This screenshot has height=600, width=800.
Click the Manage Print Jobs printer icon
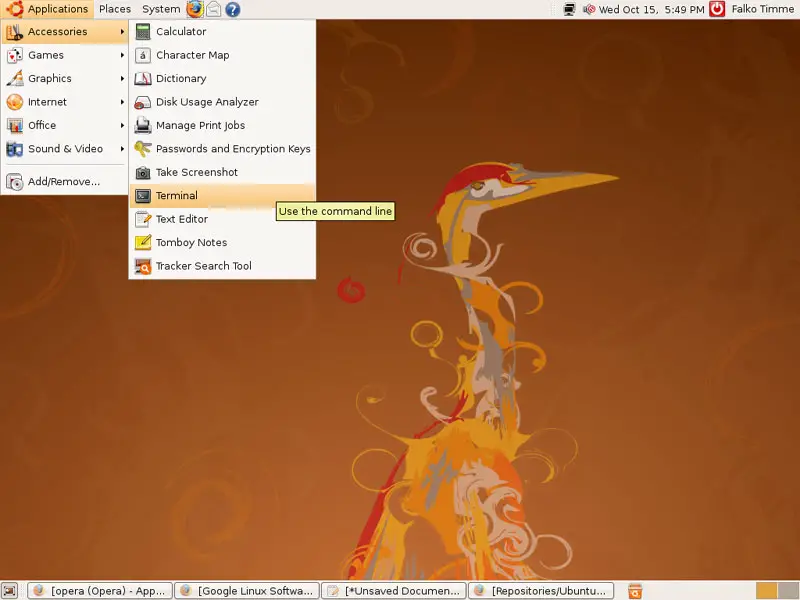point(143,126)
